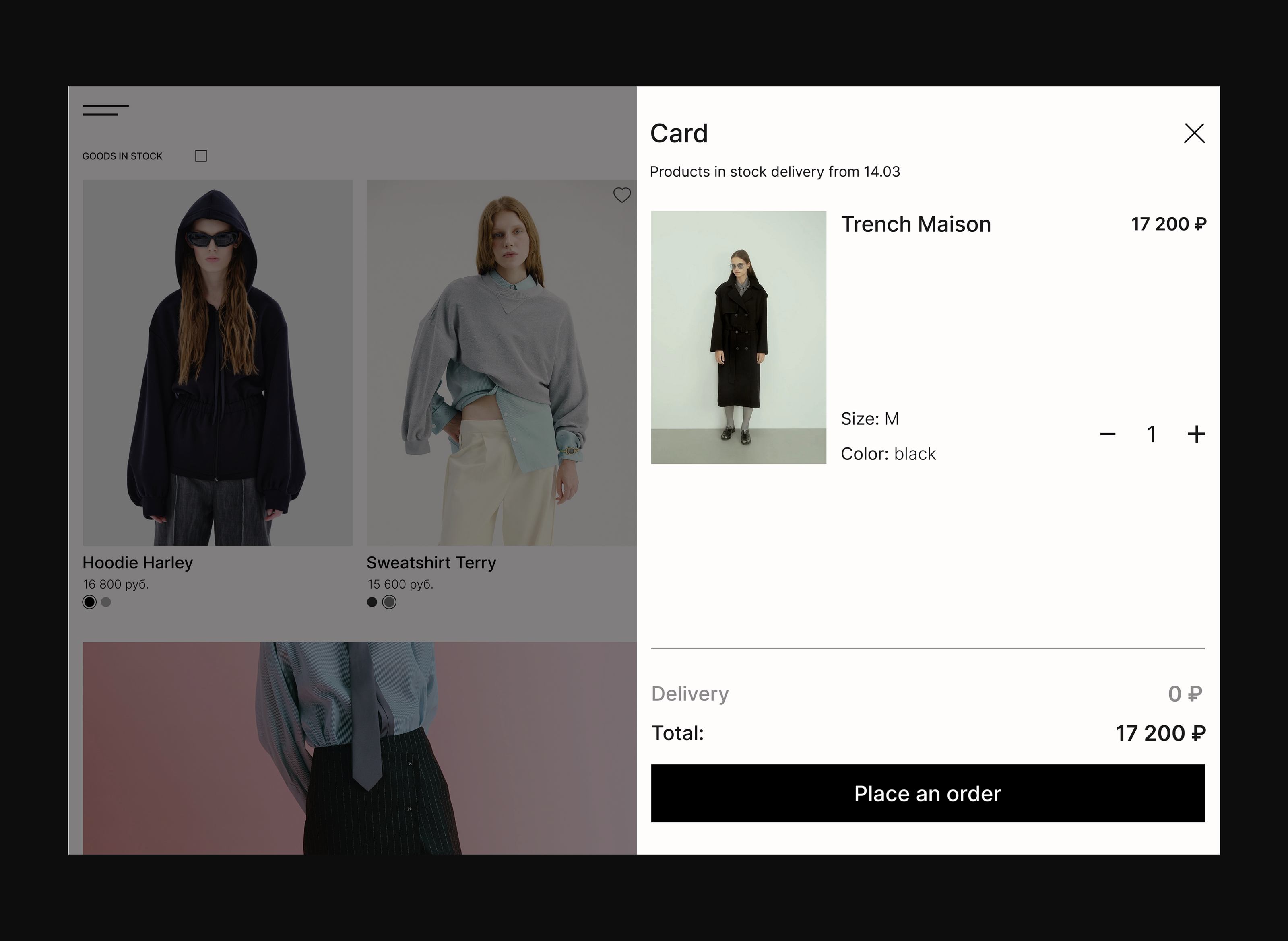The height and width of the screenshot is (941, 1288).
Task: Open Trench Maison product thumbnail
Action: click(738, 337)
